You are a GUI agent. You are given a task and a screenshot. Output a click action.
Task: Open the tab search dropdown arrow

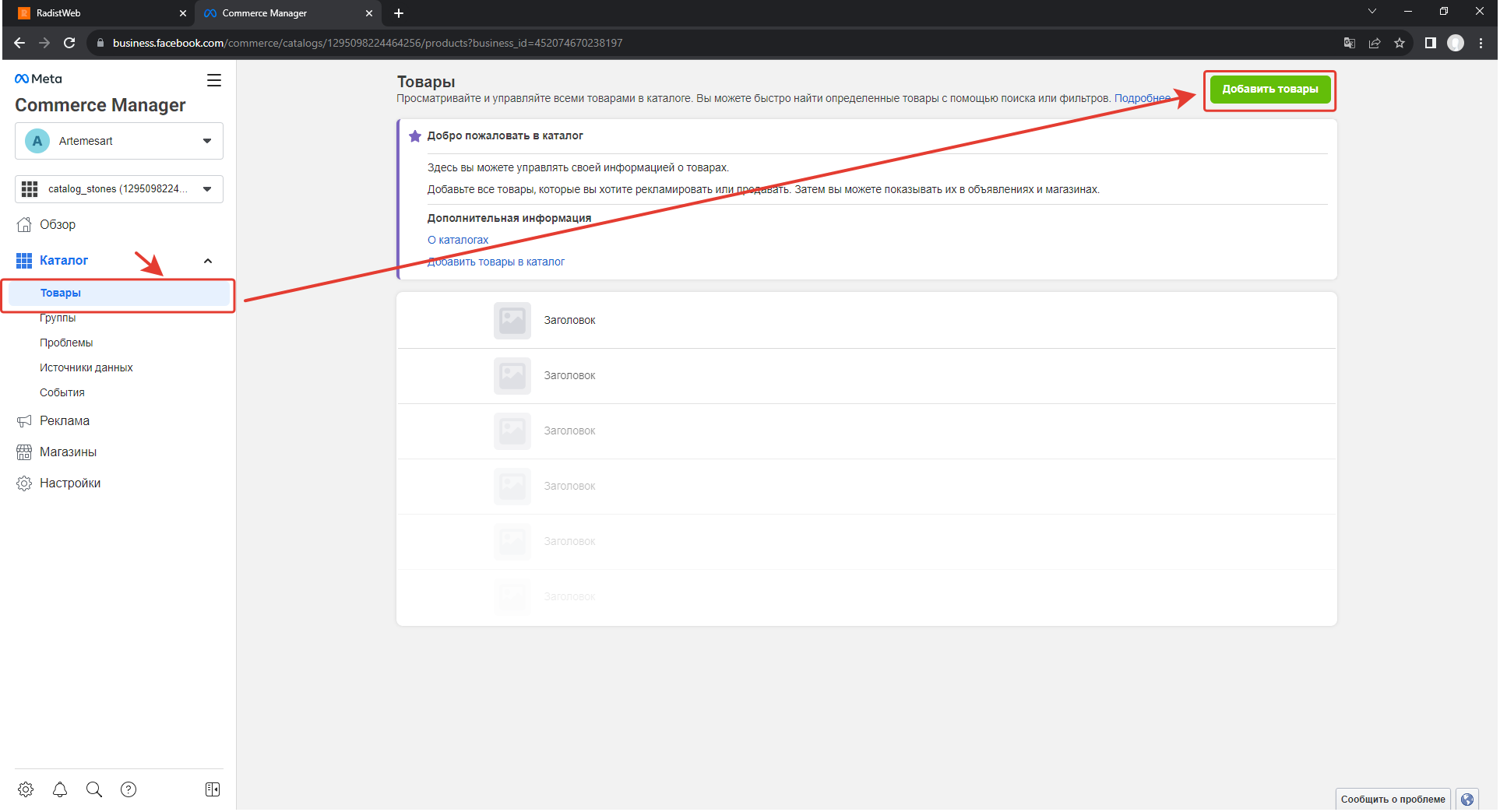click(1372, 12)
